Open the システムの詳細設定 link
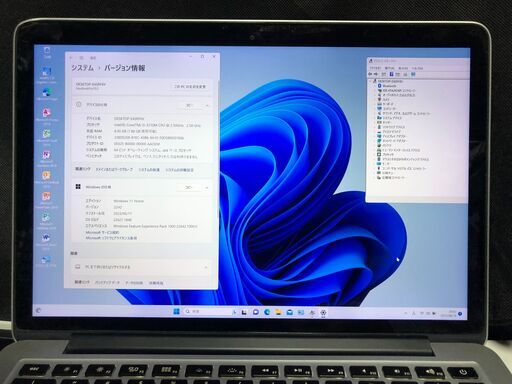 tap(179, 170)
